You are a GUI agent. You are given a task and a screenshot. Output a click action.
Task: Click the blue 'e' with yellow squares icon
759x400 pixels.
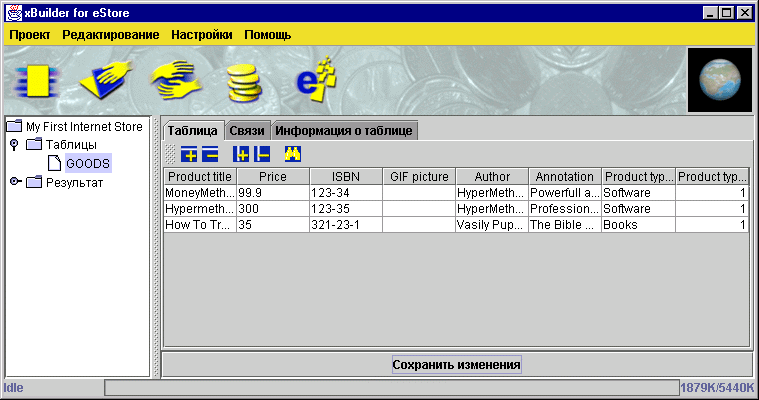click(x=316, y=78)
